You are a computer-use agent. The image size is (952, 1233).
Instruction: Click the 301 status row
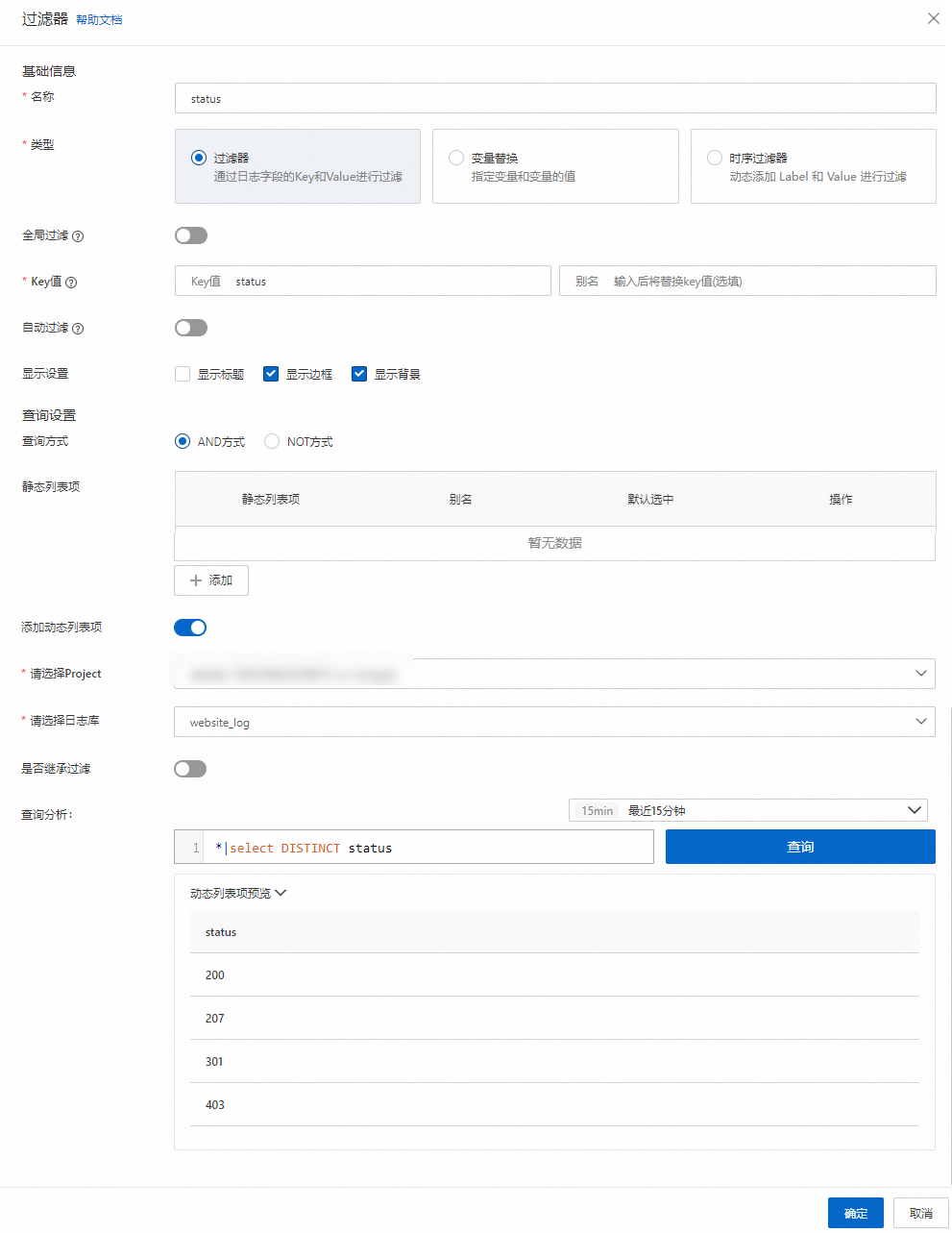point(554,1061)
